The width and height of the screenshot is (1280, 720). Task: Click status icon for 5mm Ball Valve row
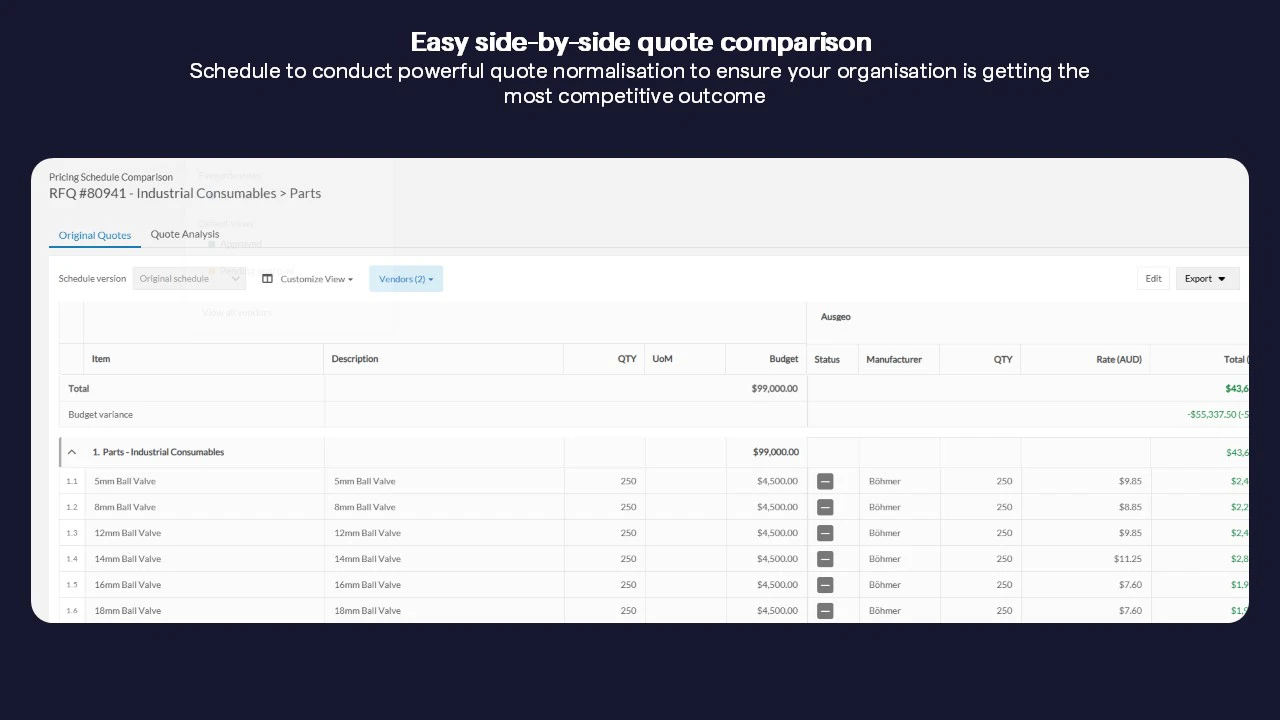coord(825,481)
